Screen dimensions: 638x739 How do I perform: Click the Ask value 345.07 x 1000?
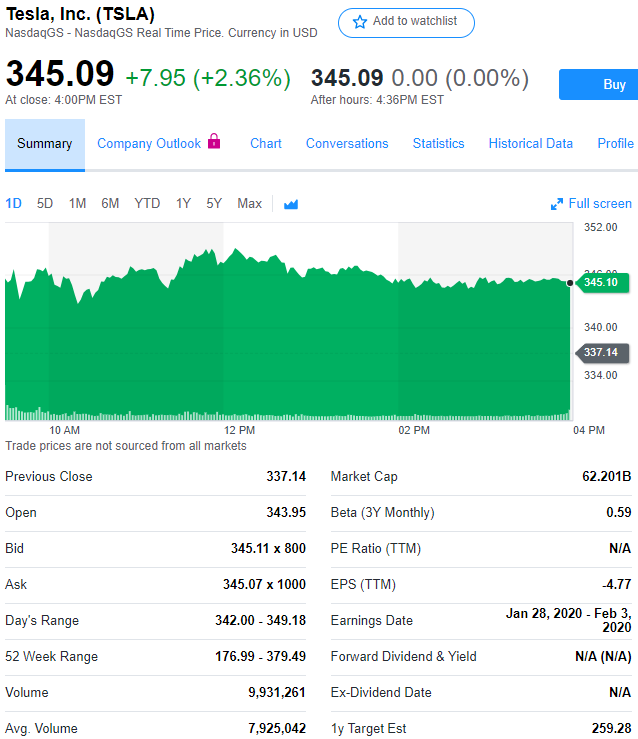[264, 584]
